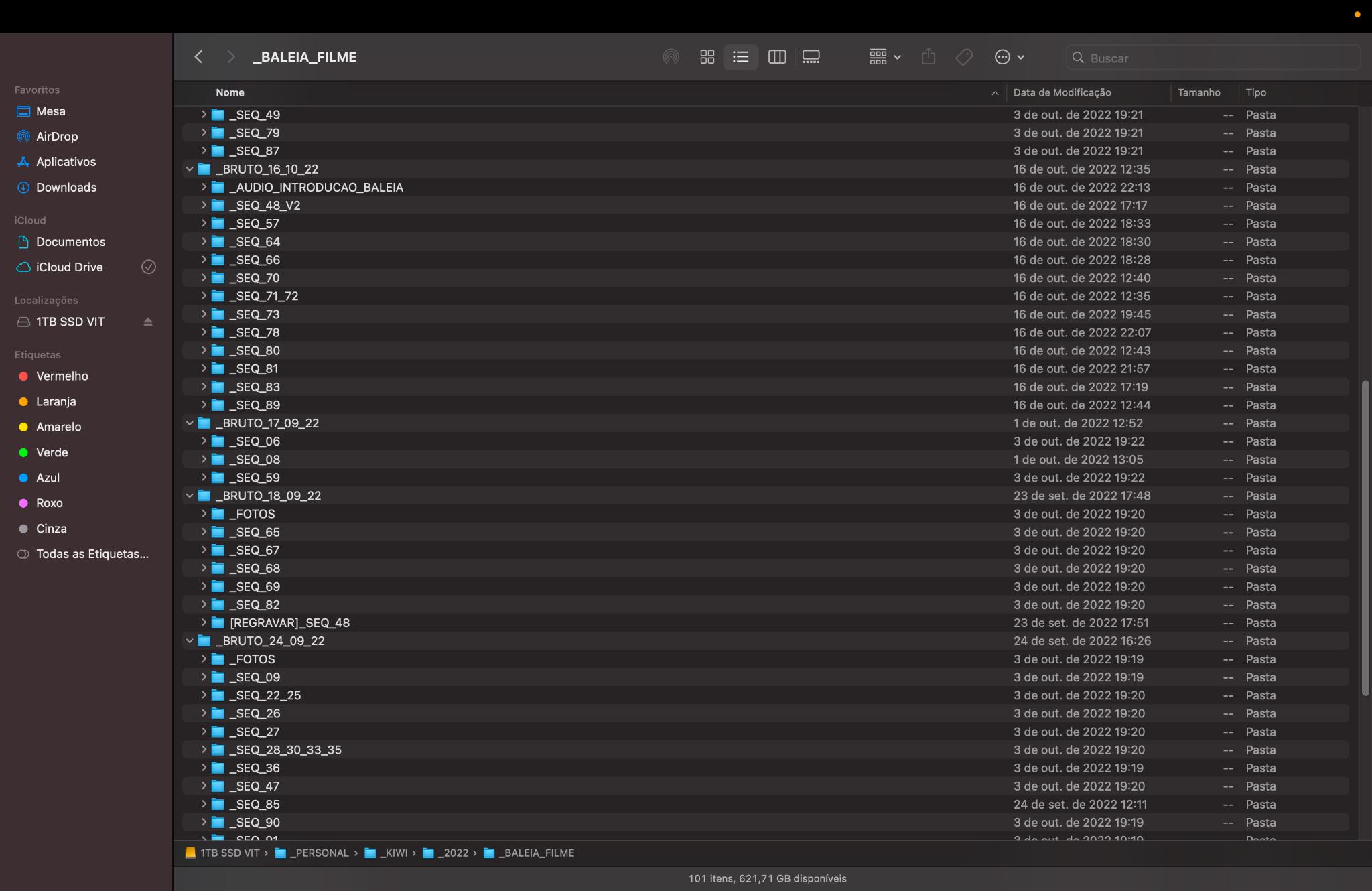Eject the 1TB SSD VIT drive
Screen dimensions: 1372x891
[x=148, y=322]
